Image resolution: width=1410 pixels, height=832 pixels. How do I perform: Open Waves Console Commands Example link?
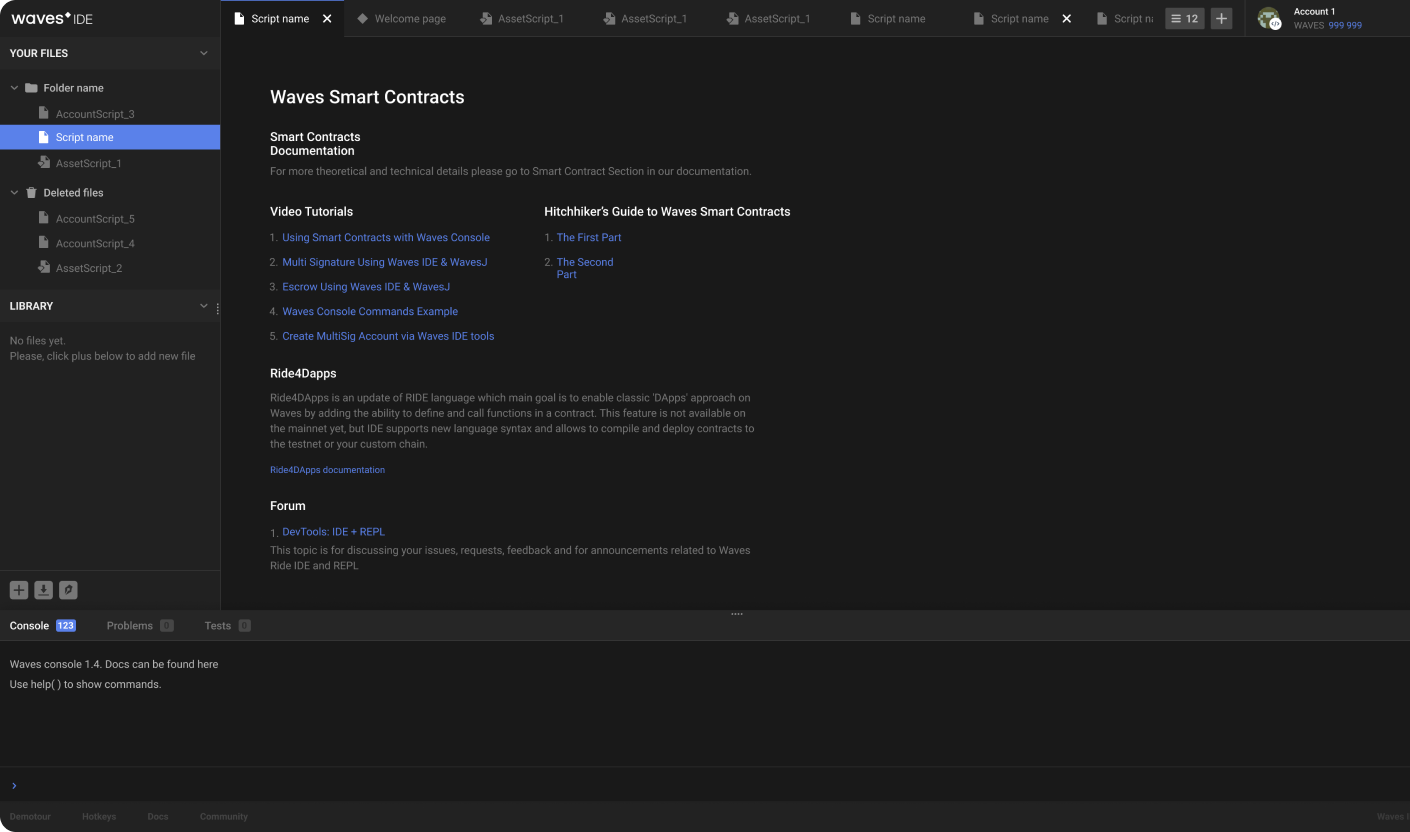[370, 311]
